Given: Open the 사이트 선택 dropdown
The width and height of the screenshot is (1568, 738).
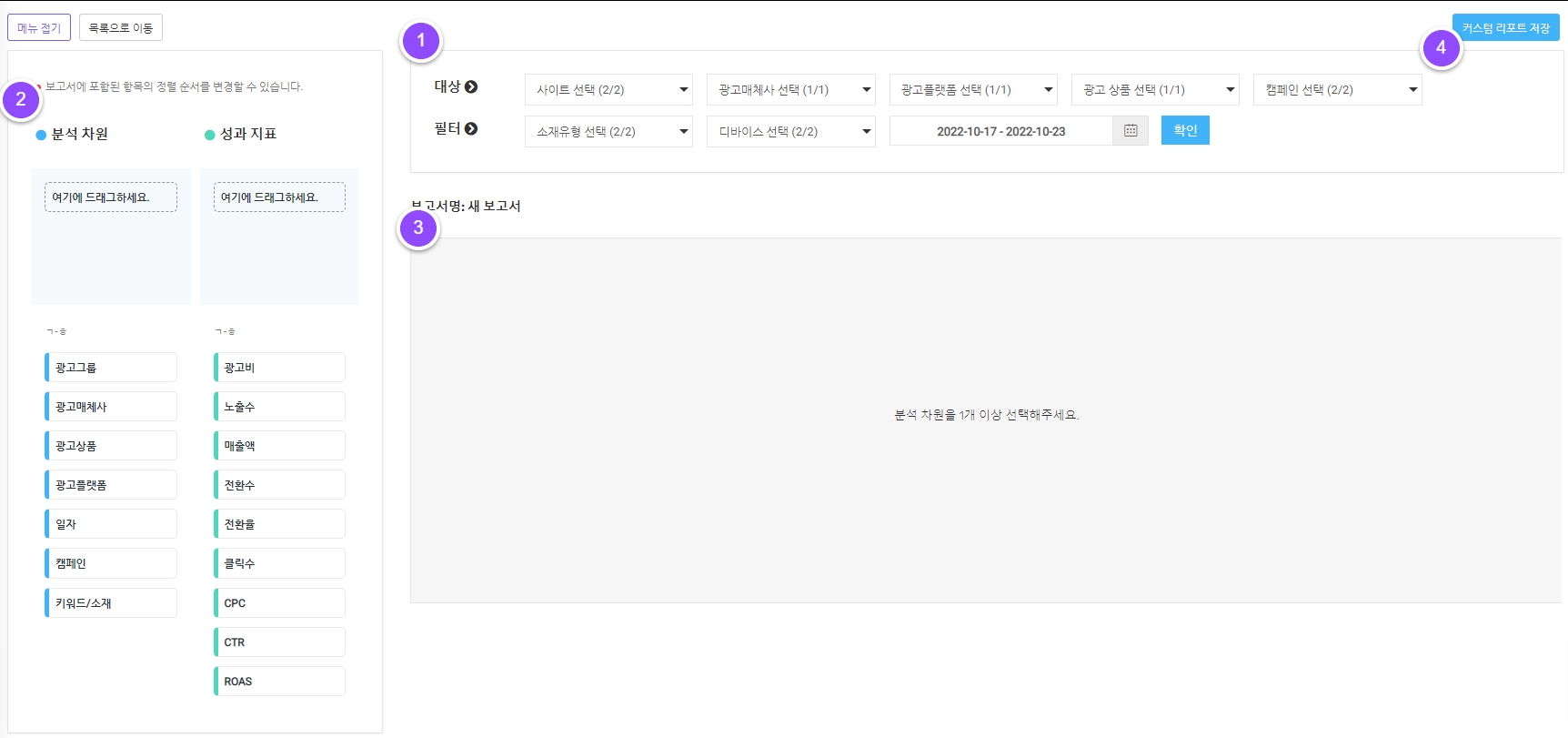Looking at the screenshot, I should (x=608, y=90).
